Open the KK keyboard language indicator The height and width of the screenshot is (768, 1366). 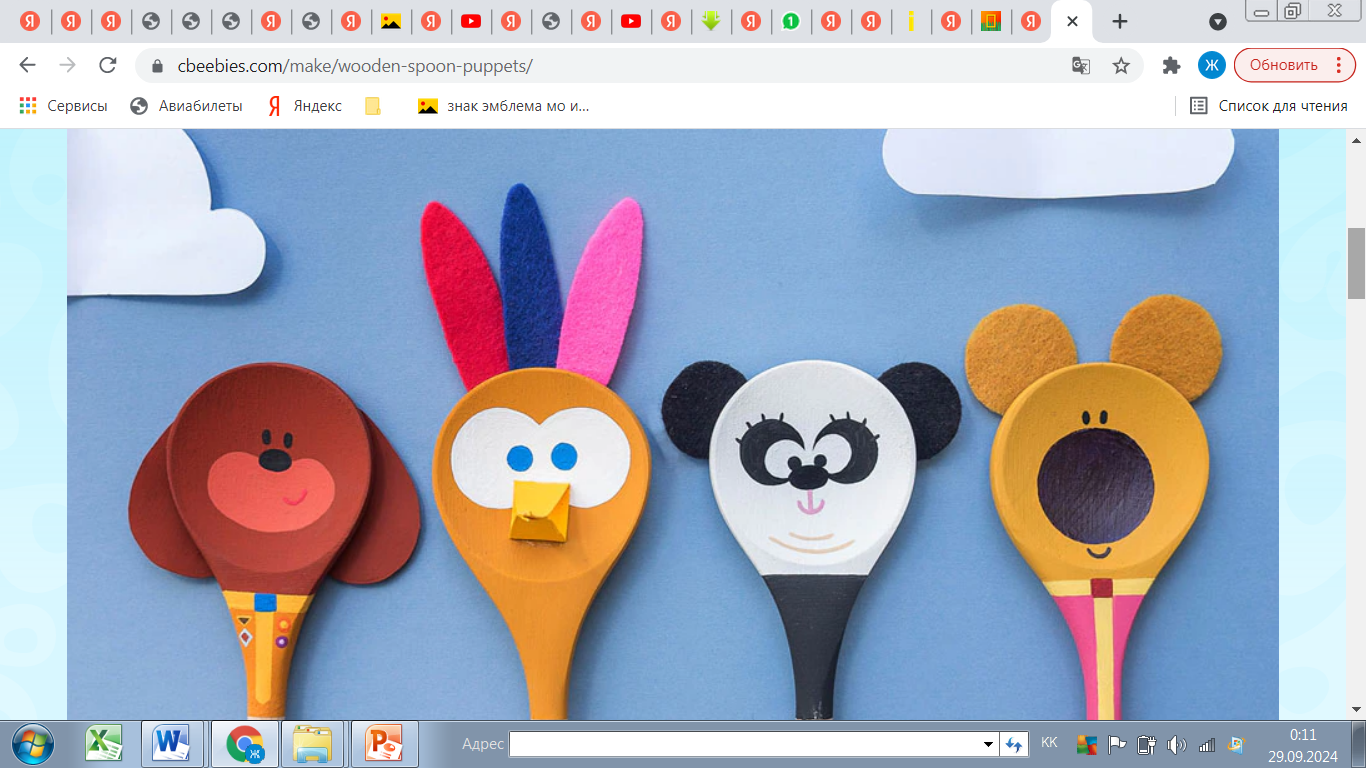tap(1049, 743)
